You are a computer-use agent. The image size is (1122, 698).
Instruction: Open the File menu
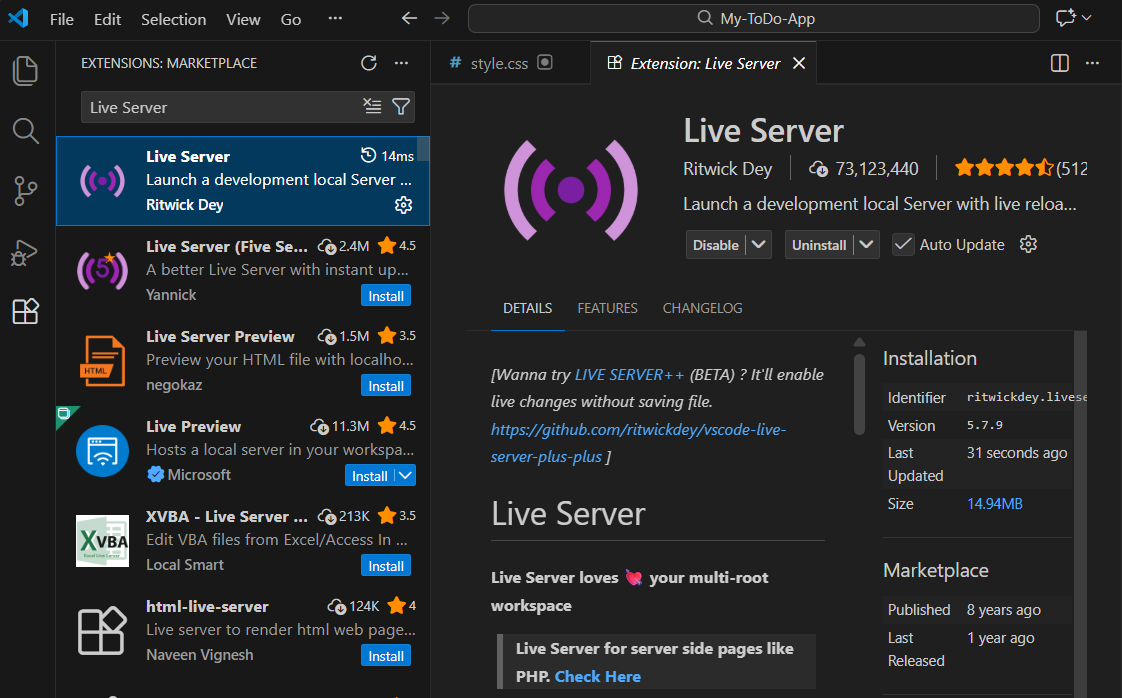pos(62,18)
